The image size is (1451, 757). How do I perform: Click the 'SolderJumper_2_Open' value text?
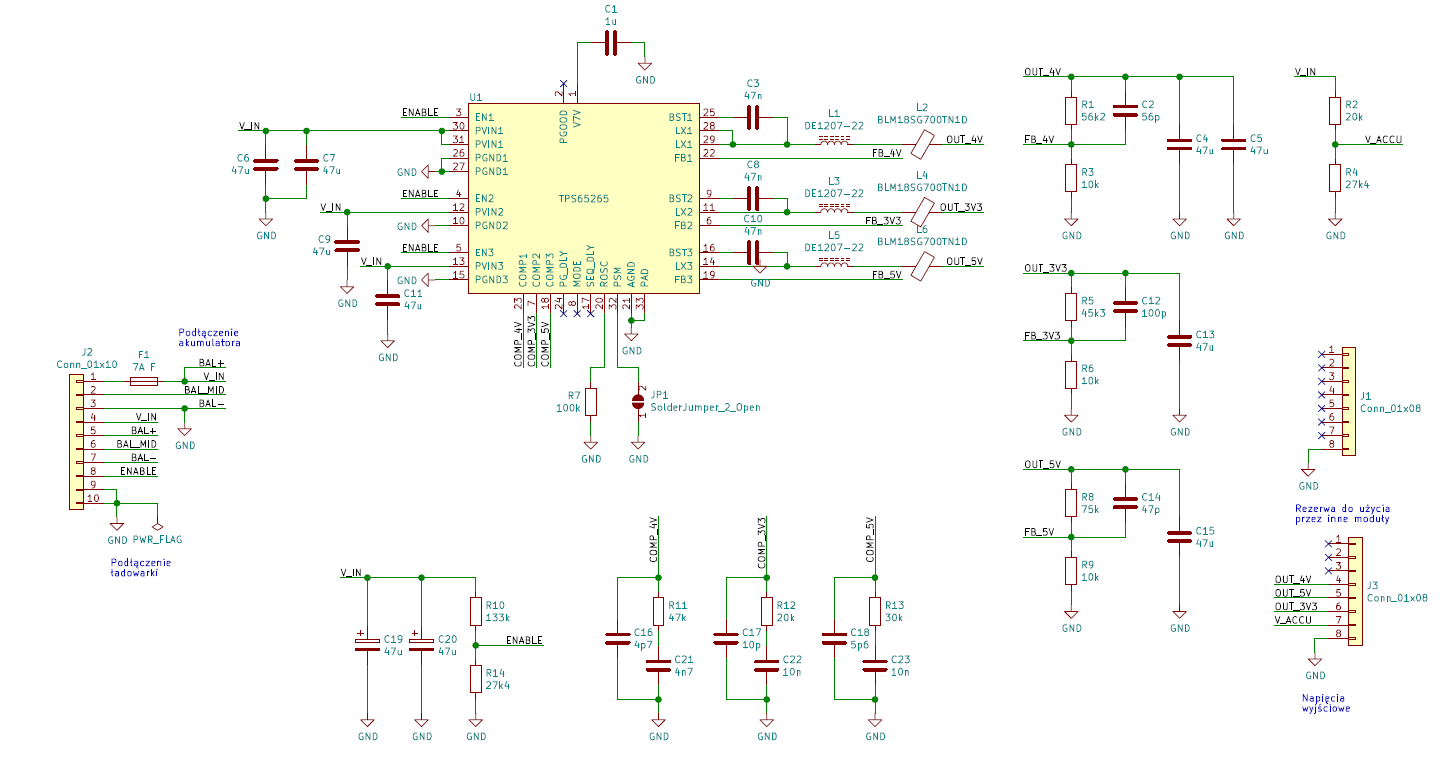coord(705,407)
